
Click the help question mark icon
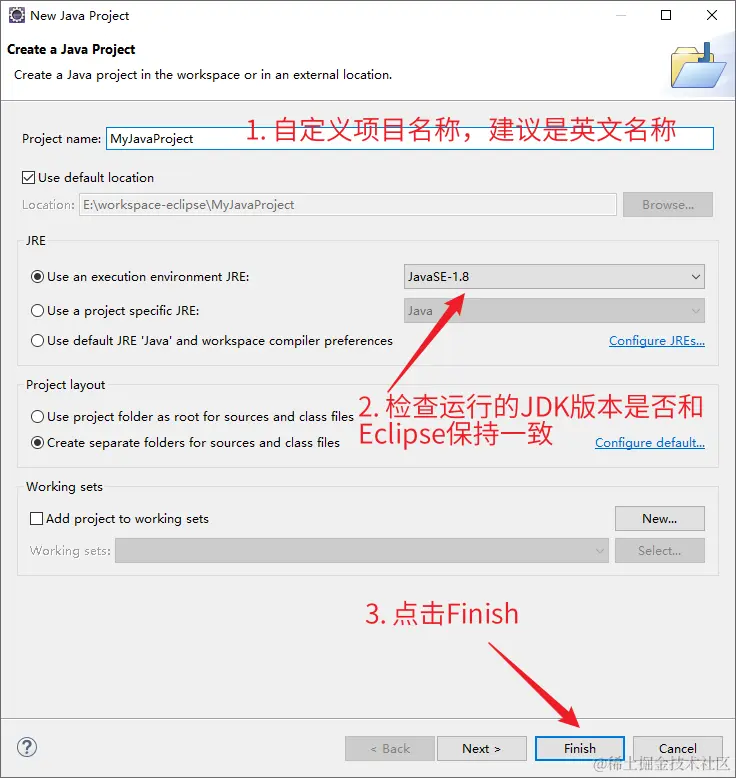27,747
